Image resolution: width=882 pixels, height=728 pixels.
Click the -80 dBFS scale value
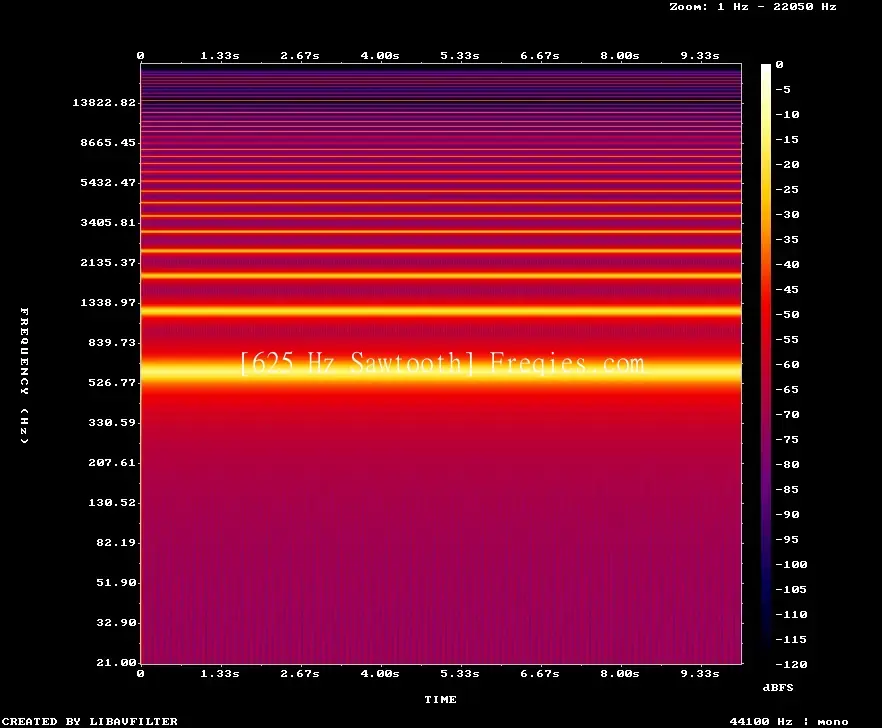tap(787, 465)
